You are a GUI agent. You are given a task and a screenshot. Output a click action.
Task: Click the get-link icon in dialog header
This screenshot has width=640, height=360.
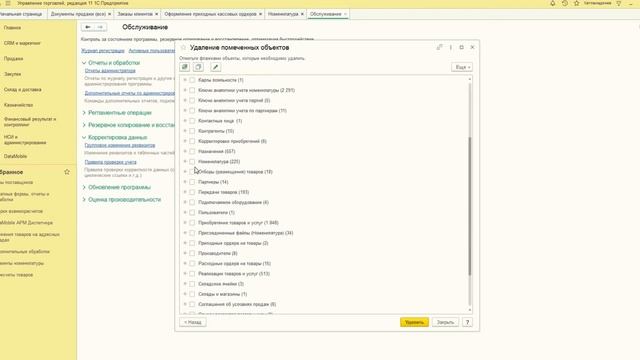tap(440, 47)
